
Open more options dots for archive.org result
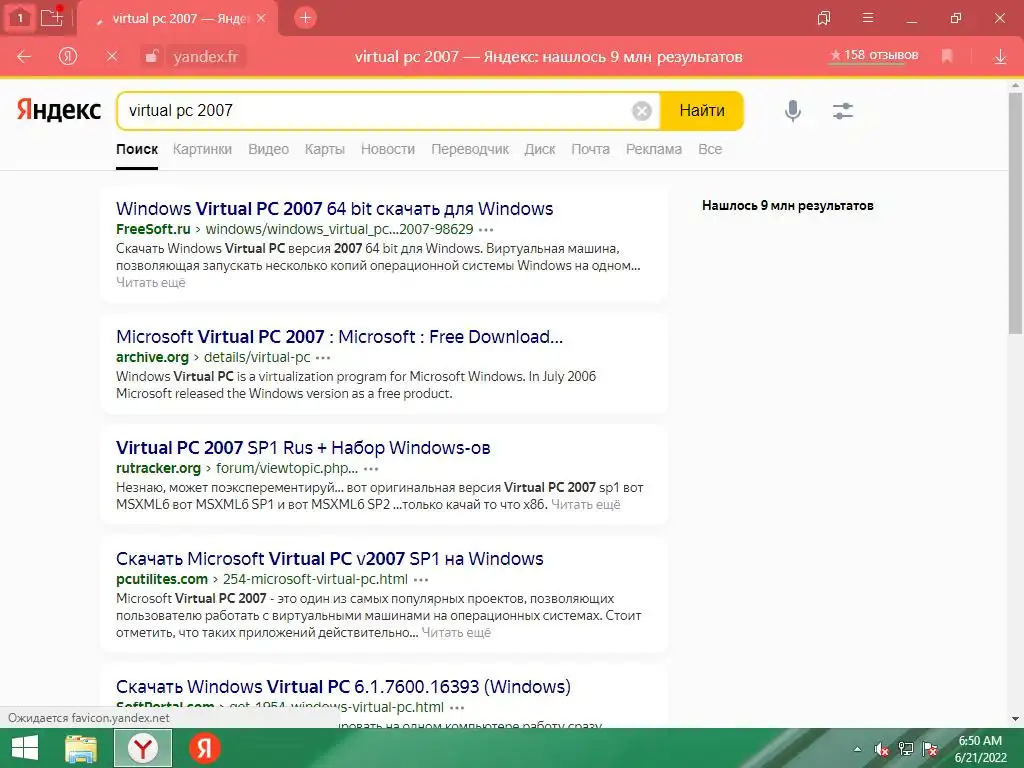pos(323,358)
